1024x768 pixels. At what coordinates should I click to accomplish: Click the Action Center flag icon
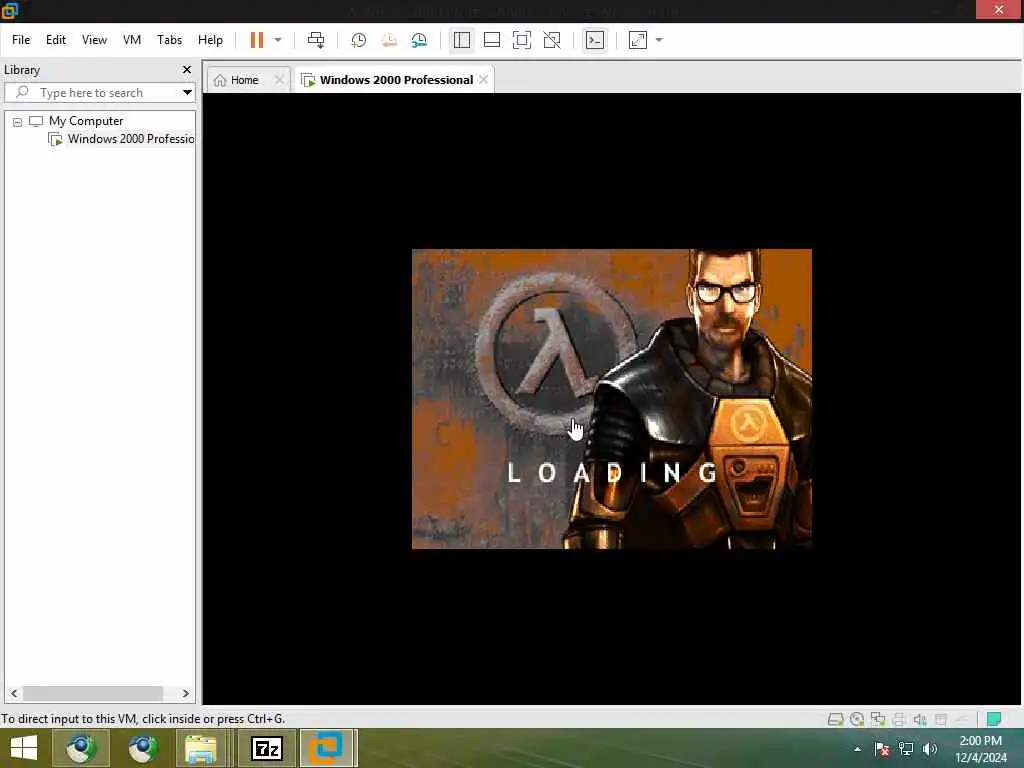(881, 749)
